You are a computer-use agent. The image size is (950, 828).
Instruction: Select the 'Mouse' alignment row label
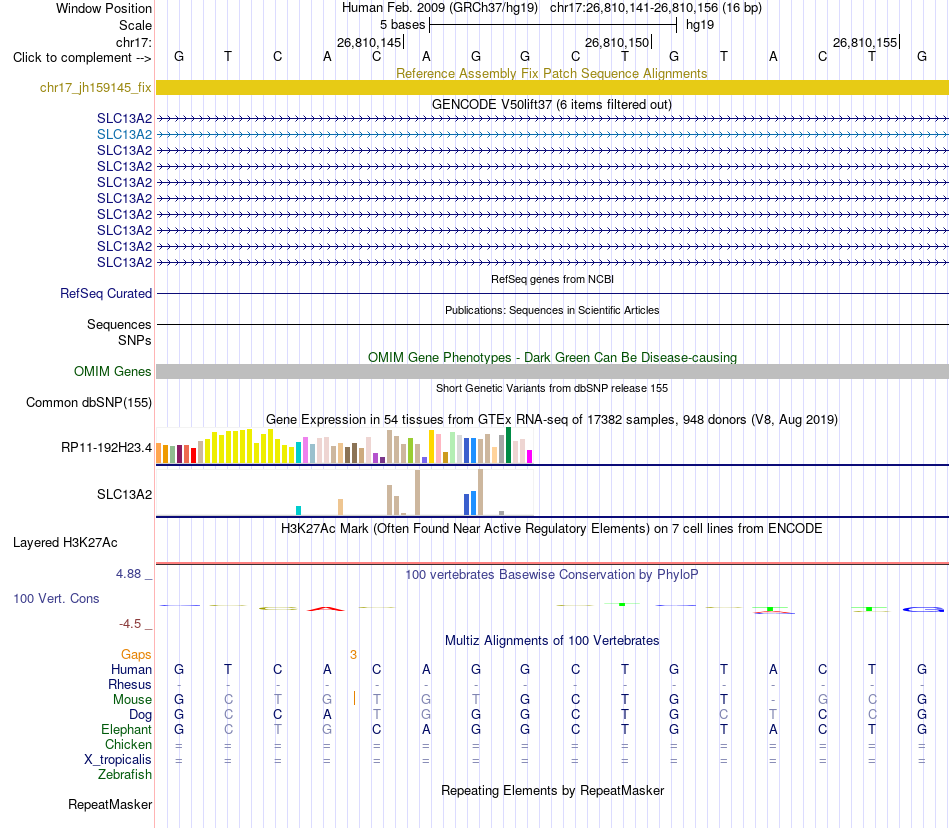(132, 700)
